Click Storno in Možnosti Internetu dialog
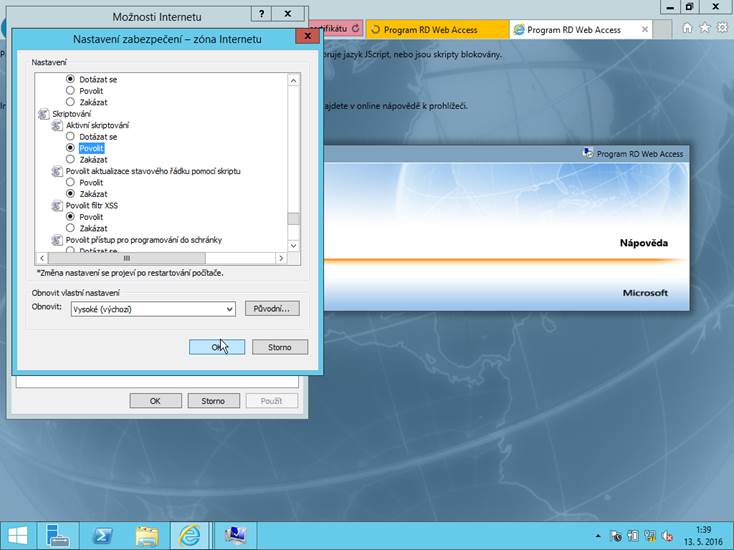This screenshot has width=734, height=550. (213, 401)
